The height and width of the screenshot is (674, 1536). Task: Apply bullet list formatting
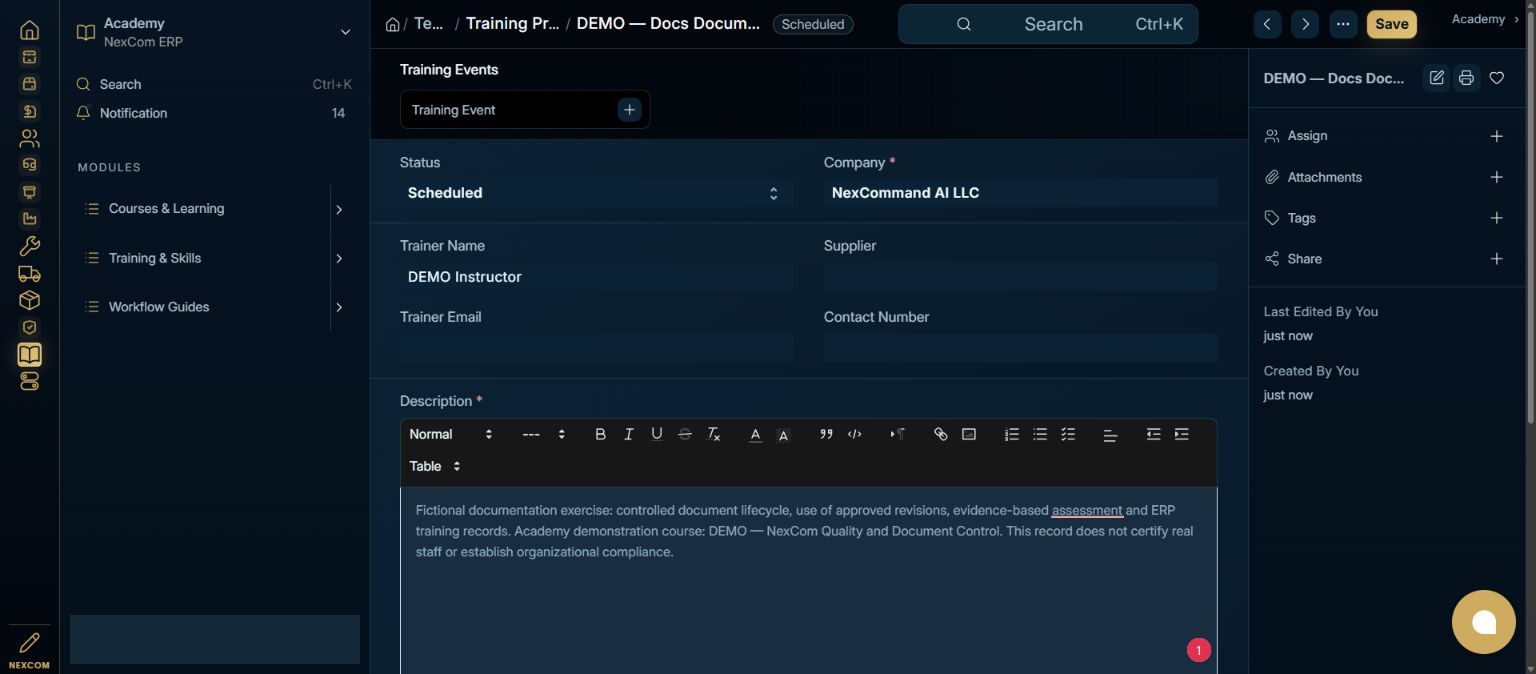[x=1039, y=434]
